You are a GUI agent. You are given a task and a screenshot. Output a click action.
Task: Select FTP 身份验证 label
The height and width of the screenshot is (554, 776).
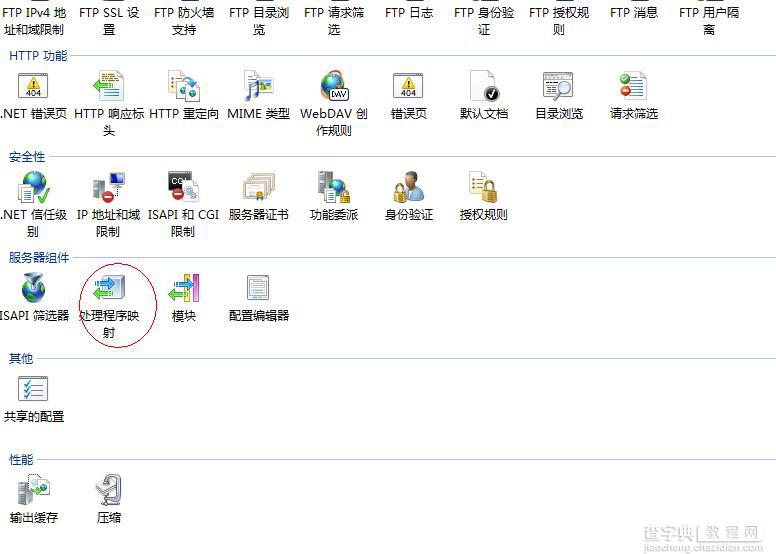(484, 21)
